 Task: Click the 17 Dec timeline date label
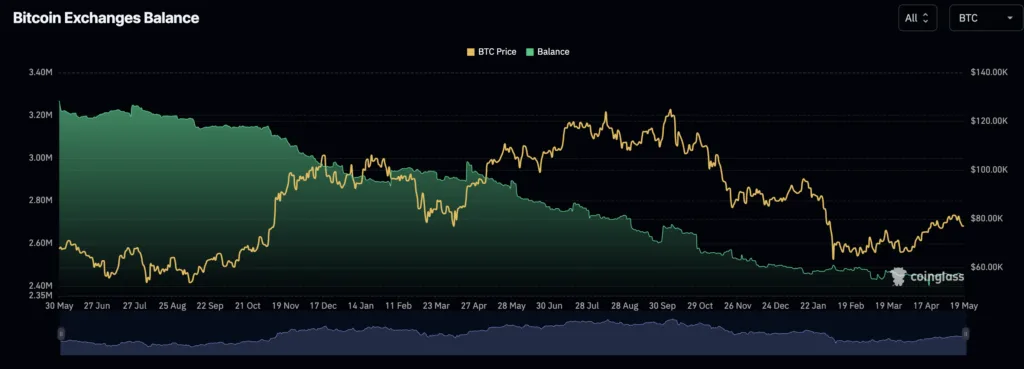coord(324,305)
